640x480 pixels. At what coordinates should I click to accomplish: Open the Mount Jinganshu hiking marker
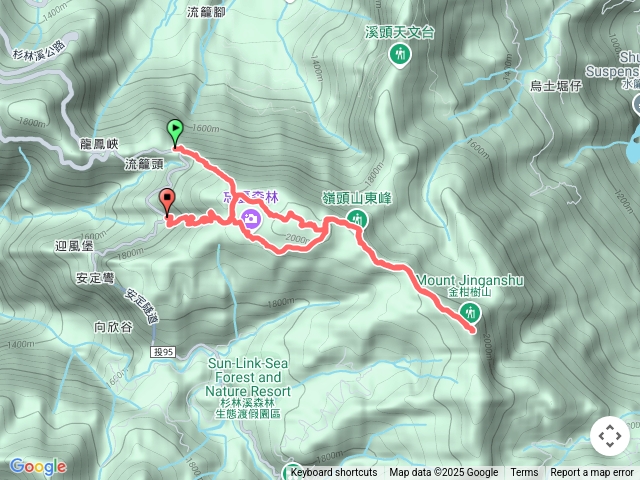[470, 313]
